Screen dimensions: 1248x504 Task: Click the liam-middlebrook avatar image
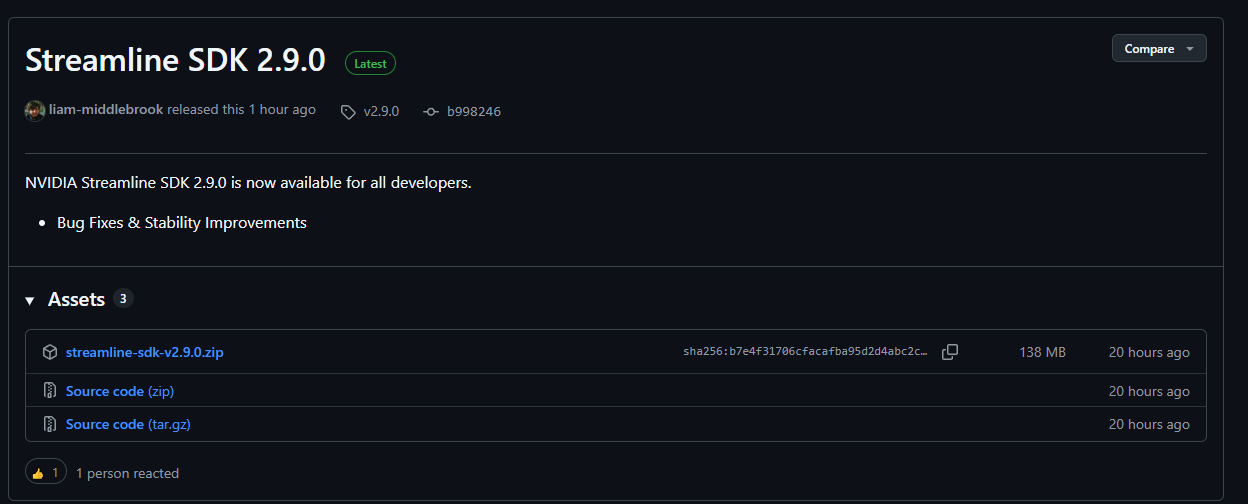35,110
